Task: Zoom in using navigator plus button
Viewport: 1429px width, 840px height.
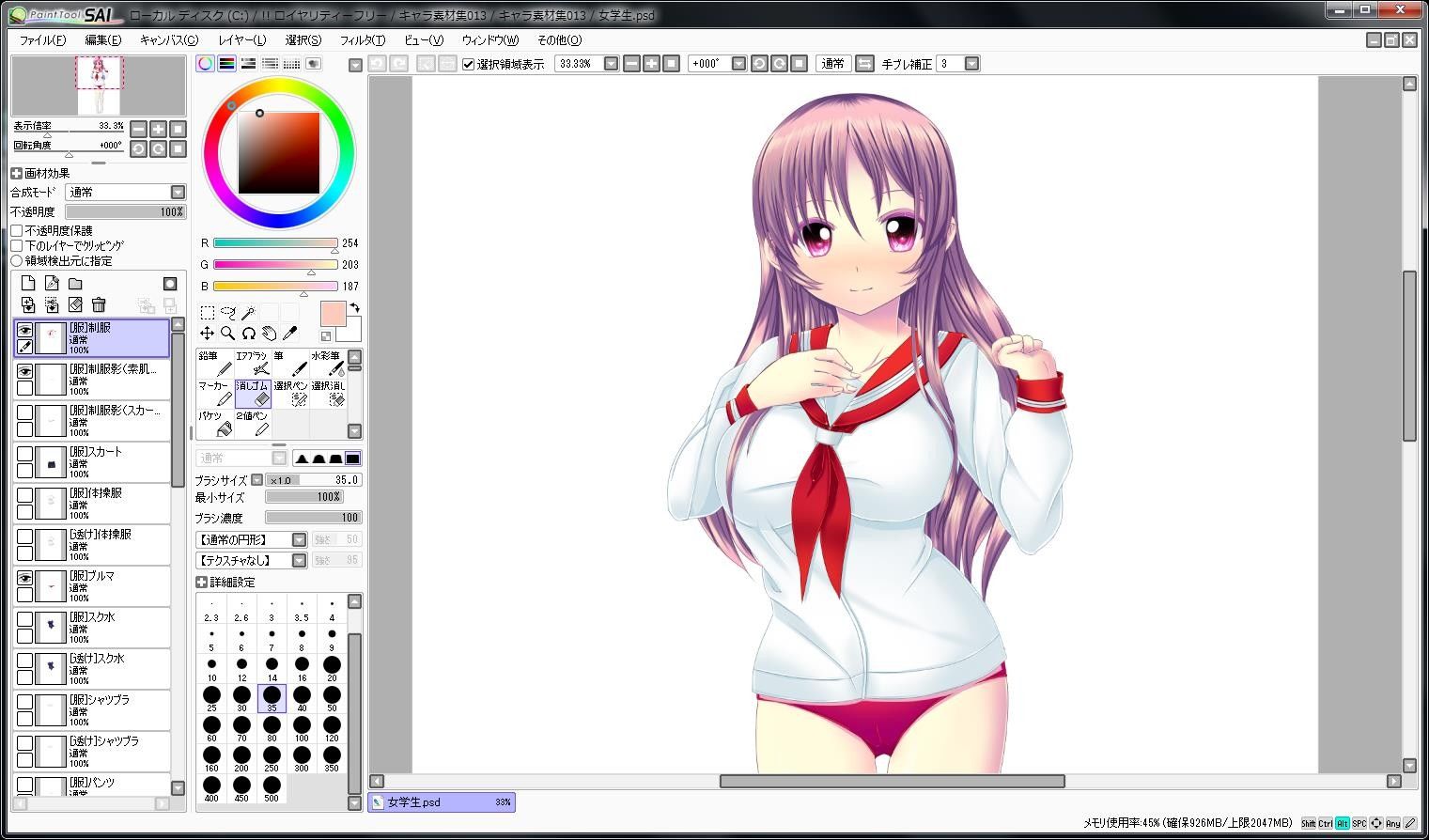Action: 158,129
